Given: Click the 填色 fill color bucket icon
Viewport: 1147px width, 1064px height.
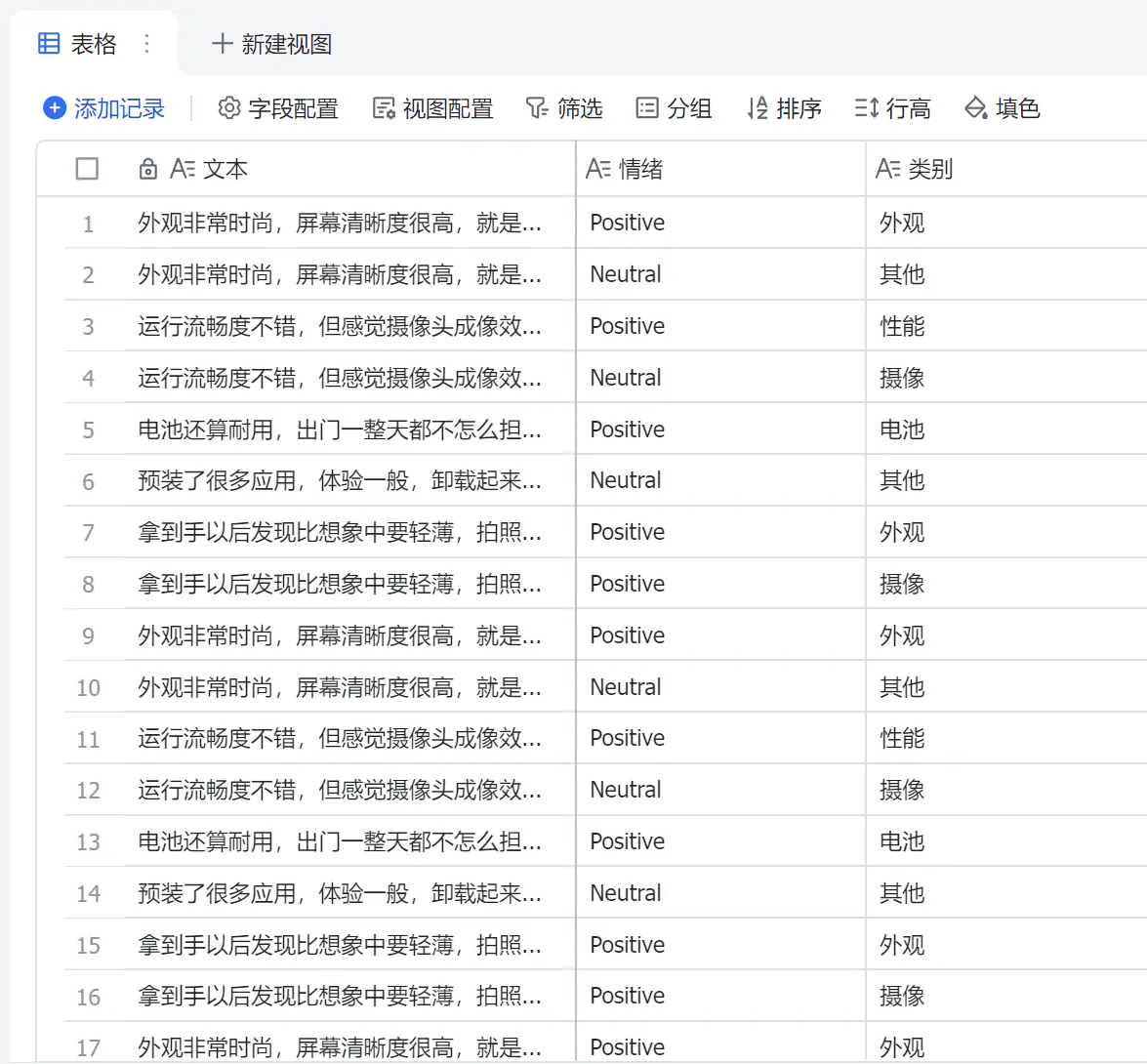Looking at the screenshot, I should pos(976,108).
